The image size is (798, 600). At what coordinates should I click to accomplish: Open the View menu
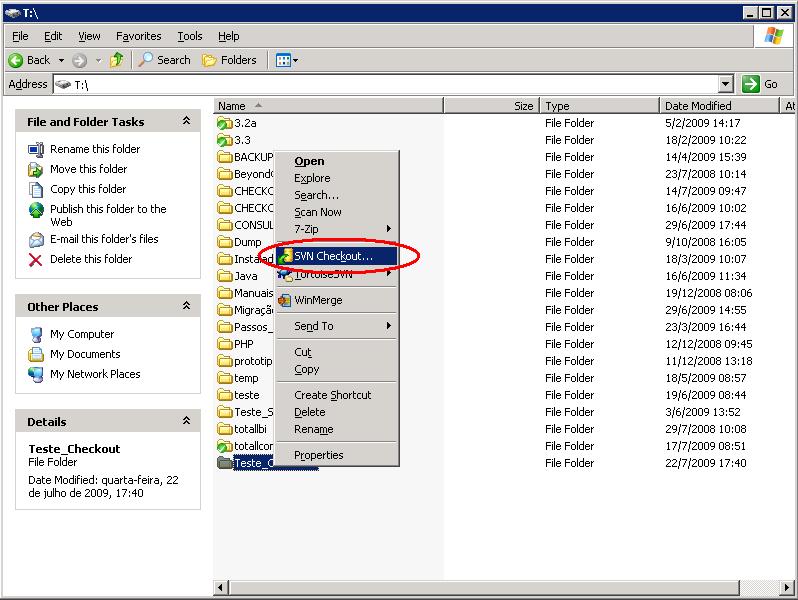(x=89, y=36)
